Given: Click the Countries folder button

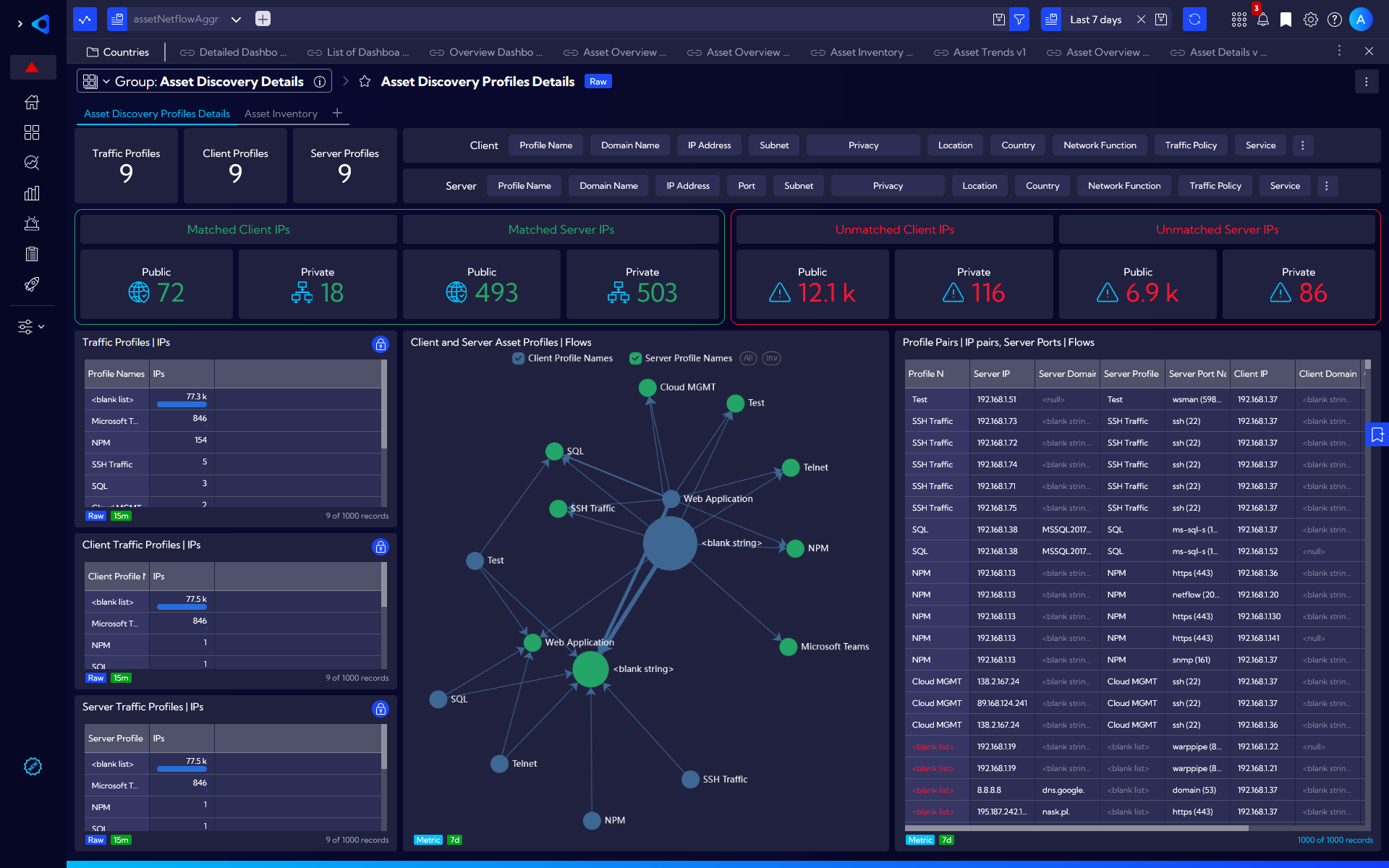Looking at the screenshot, I should [x=118, y=52].
